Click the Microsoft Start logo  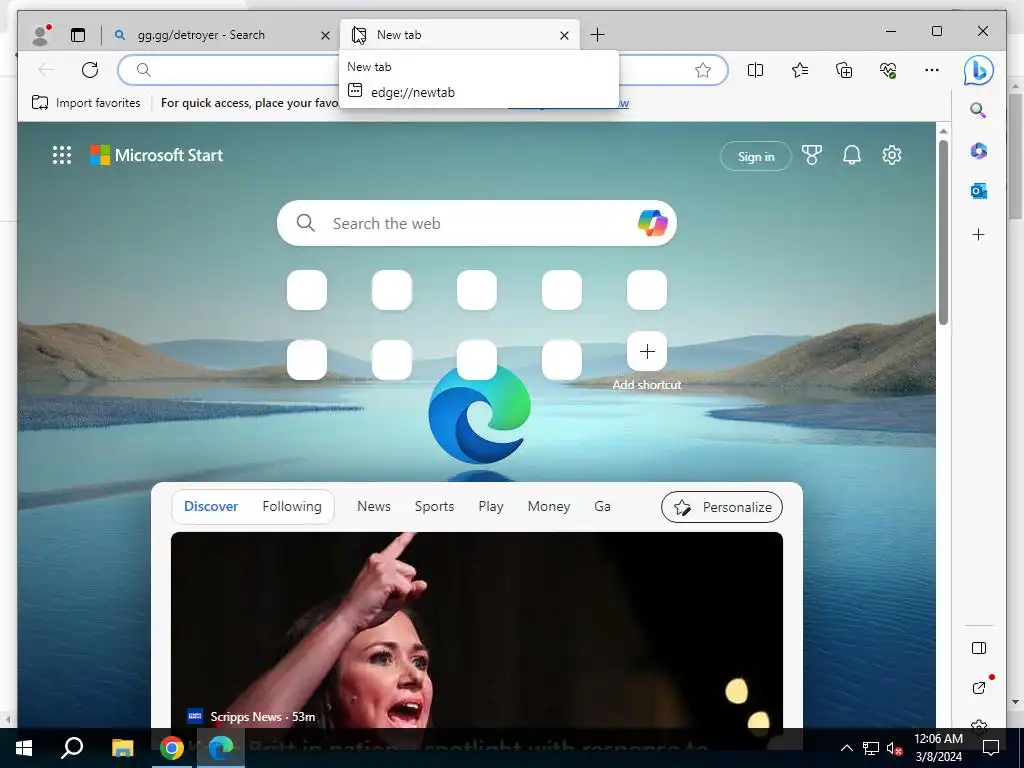click(x=157, y=155)
